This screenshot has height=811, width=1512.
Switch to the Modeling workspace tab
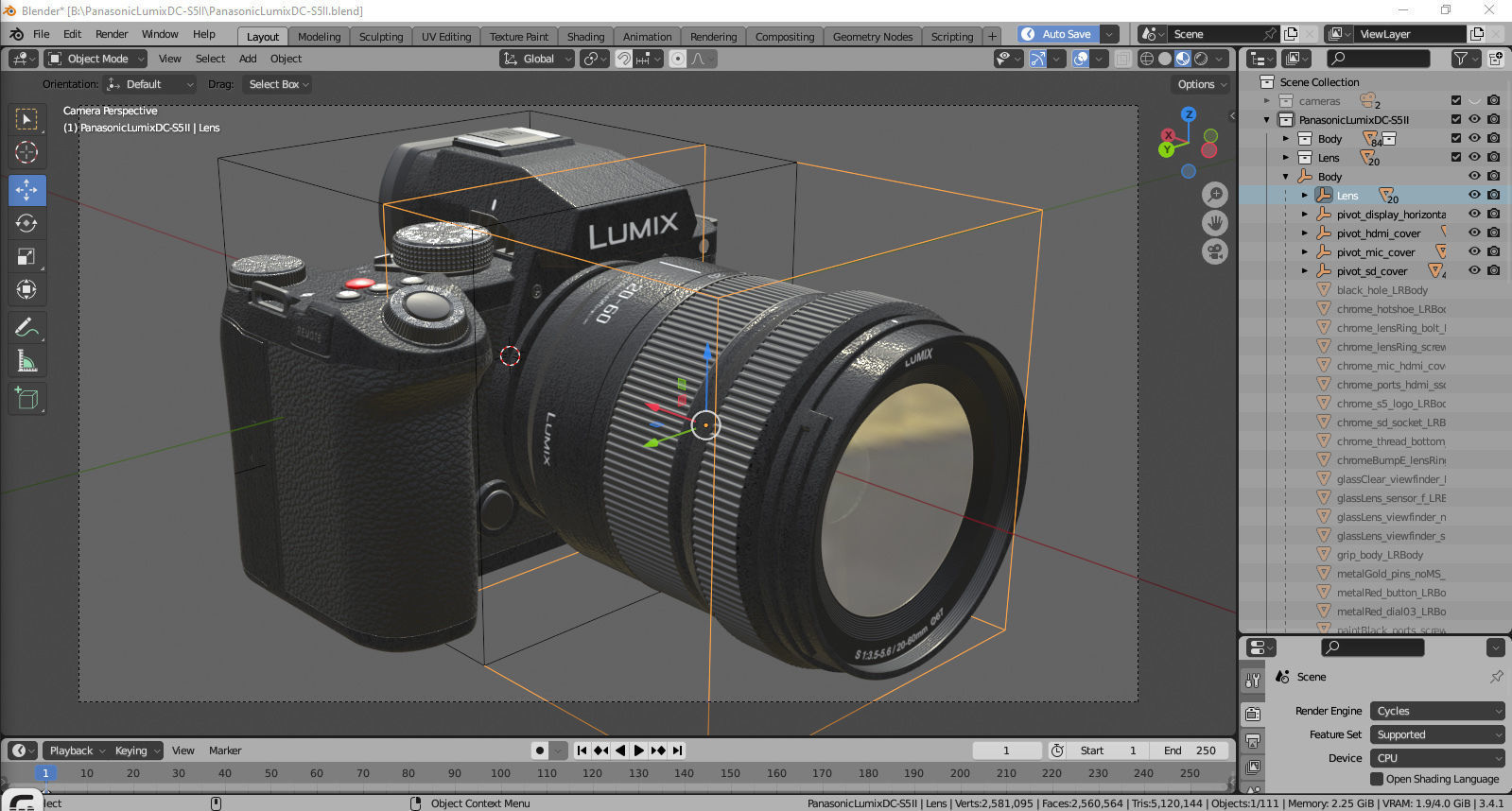(x=319, y=37)
